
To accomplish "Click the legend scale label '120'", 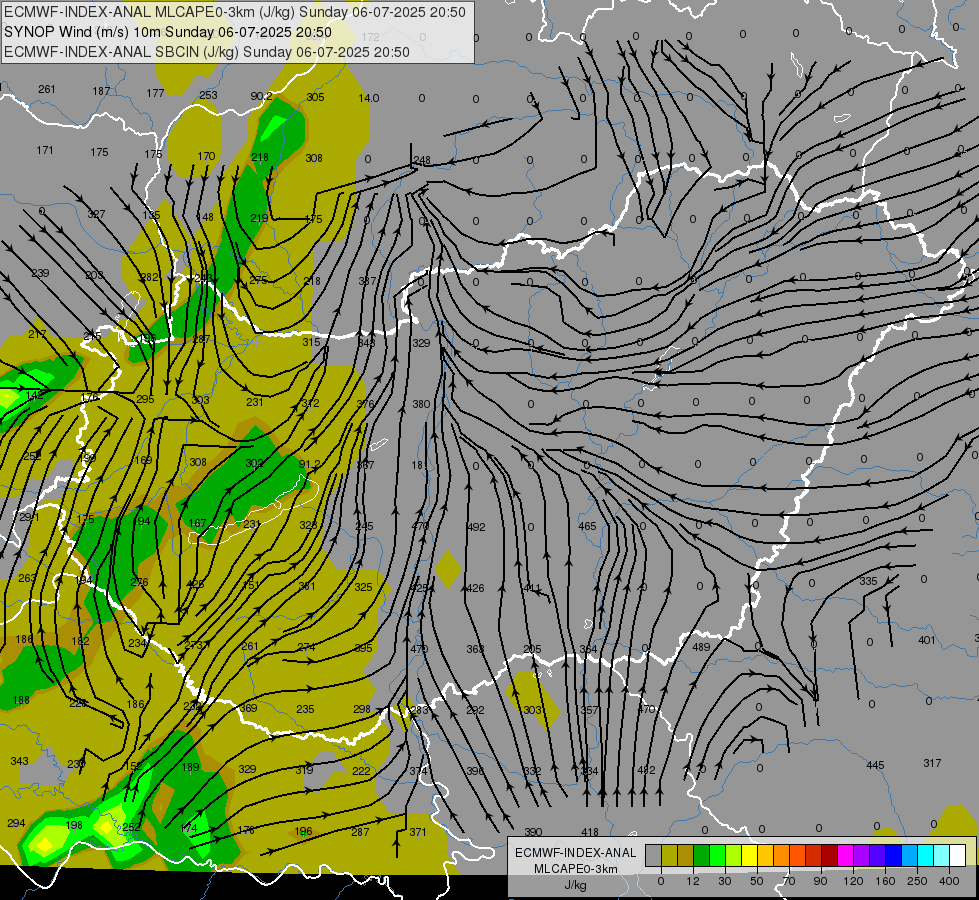I will [853, 881].
